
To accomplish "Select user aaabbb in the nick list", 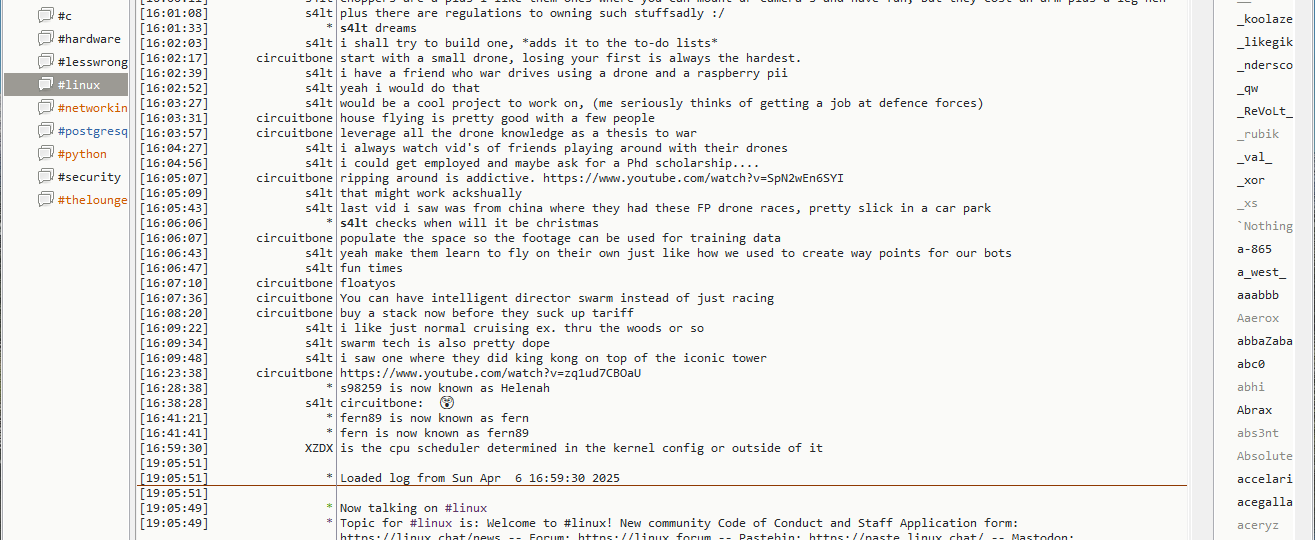I will click(x=1257, y=295).
